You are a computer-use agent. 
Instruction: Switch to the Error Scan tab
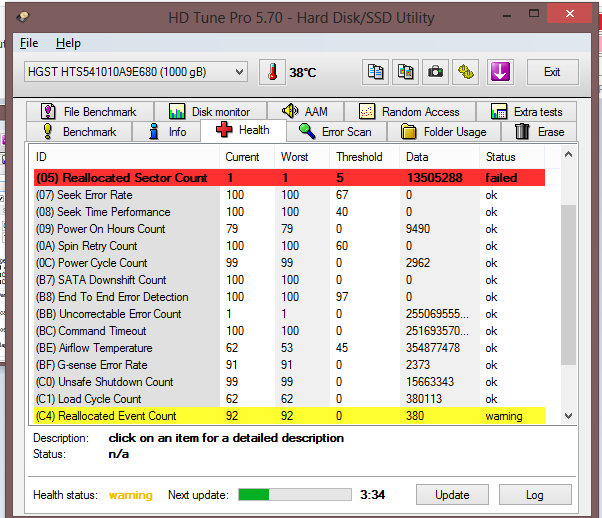337,131
